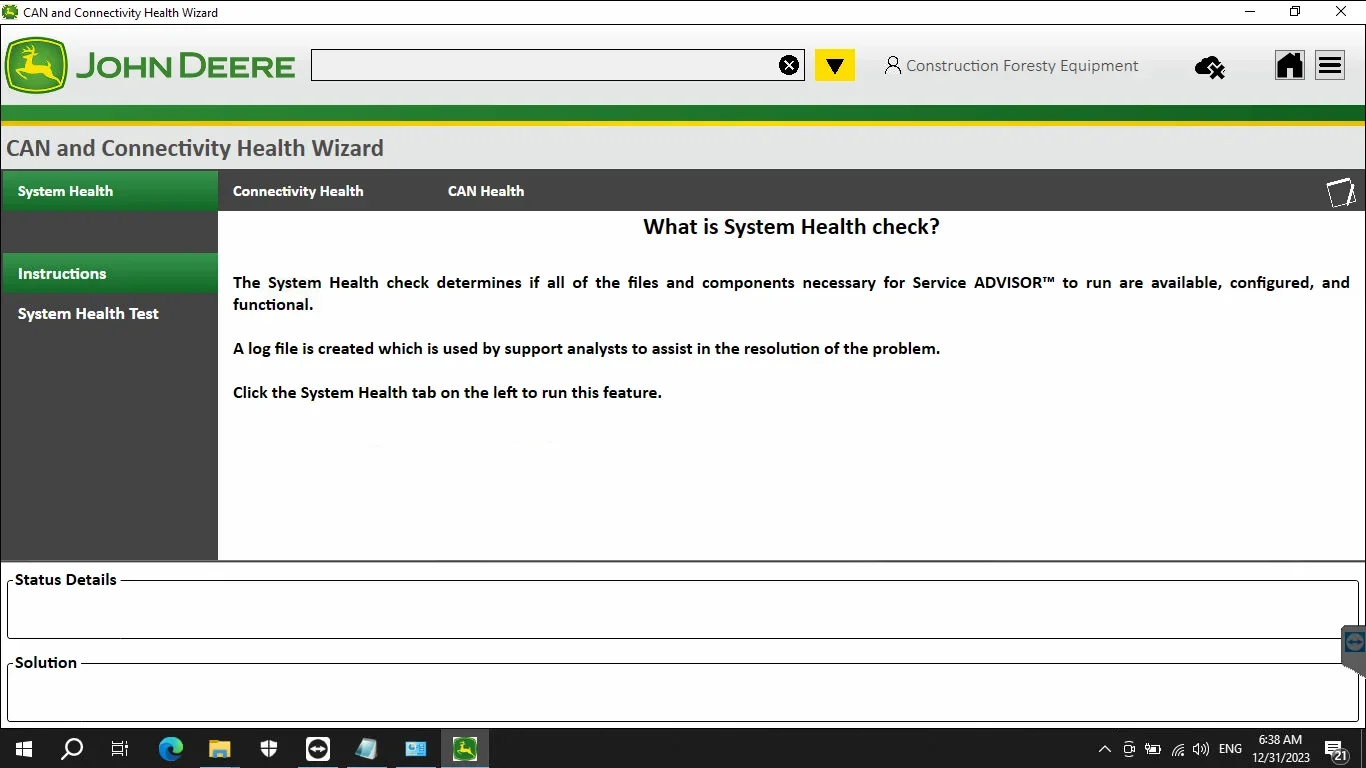Open the volume control in the tray

1201,749
